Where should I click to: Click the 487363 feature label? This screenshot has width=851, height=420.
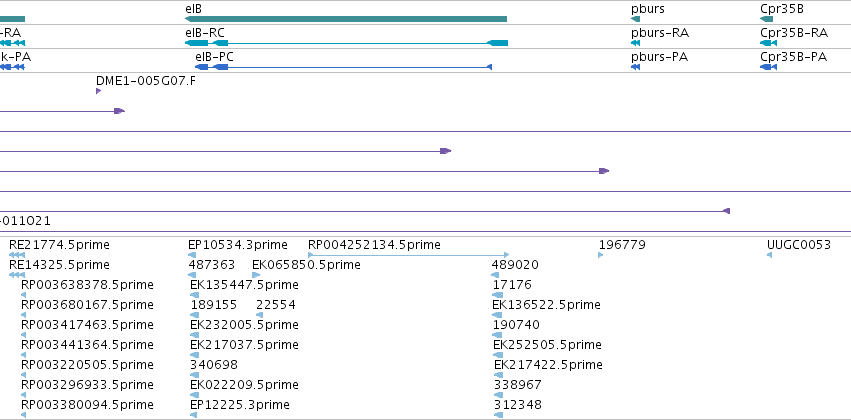212,265
